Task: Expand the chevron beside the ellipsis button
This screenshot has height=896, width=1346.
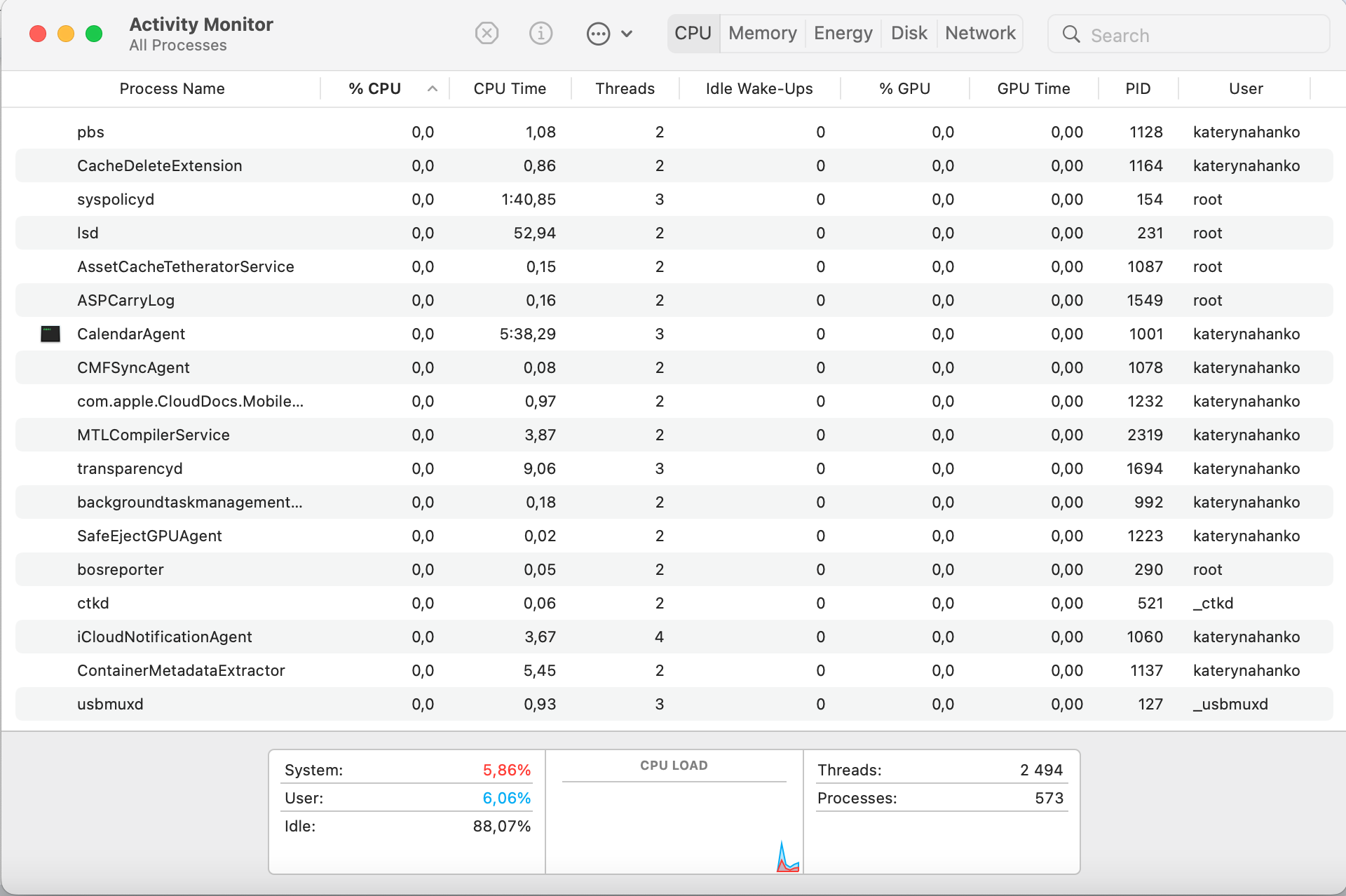Action: [x=627, y=34]
